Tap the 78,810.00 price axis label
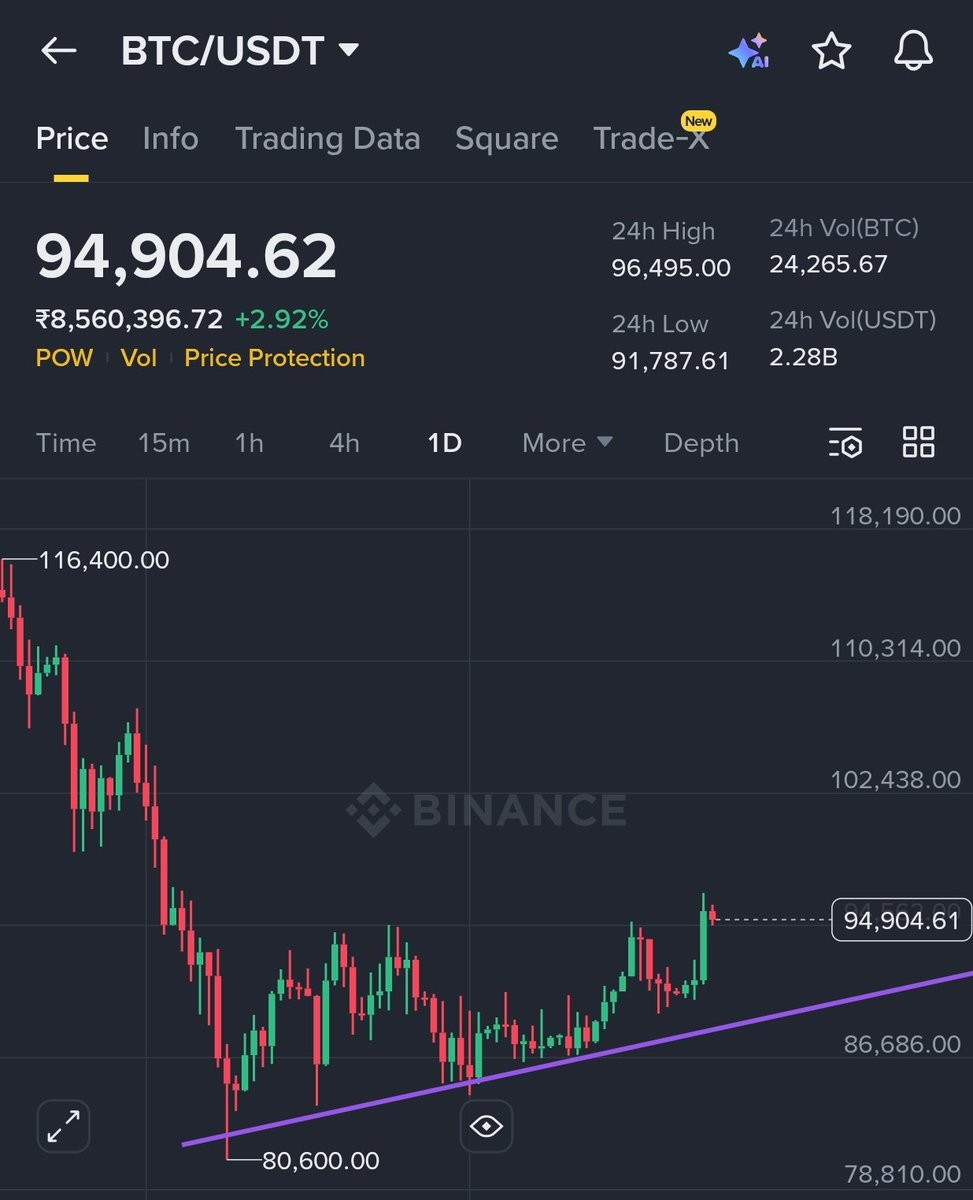Image resolution: width=973 pixels, height=1200 pixels. (902, 1173)
